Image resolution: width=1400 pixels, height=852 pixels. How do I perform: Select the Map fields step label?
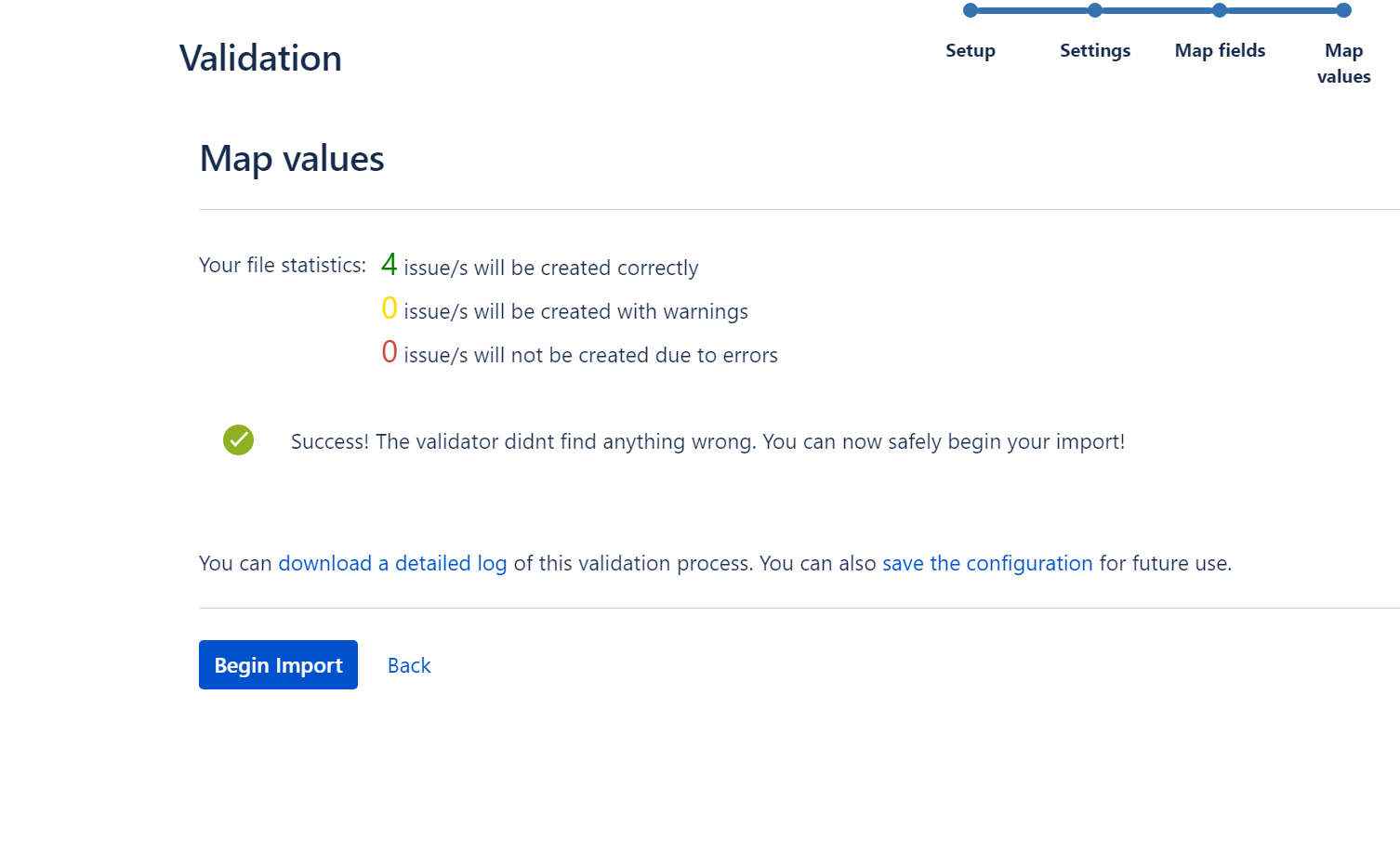pos(1220,50)
